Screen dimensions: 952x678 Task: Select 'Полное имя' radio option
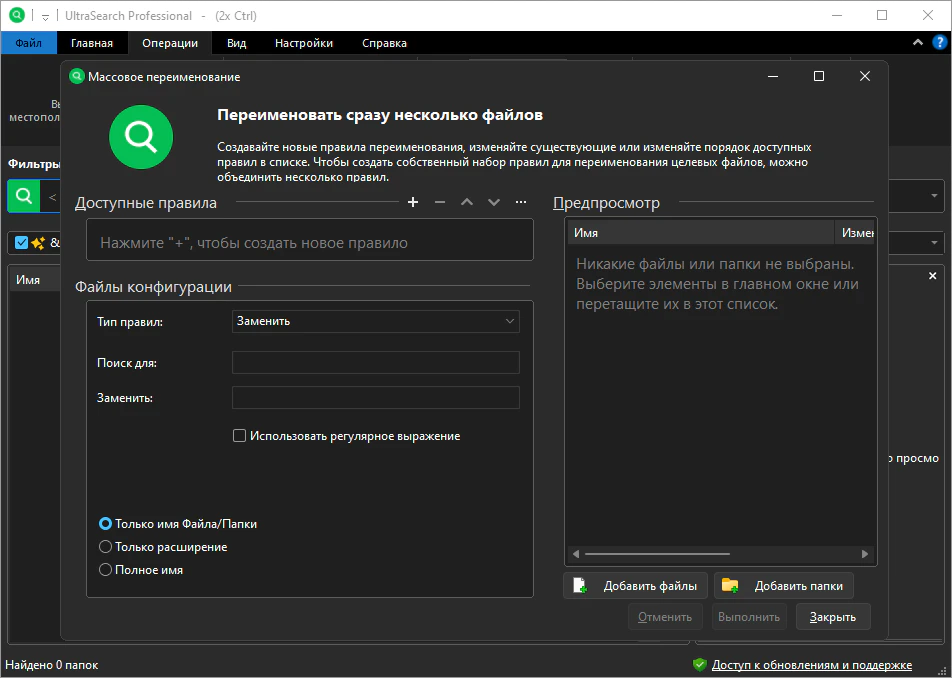click(106, 570)
